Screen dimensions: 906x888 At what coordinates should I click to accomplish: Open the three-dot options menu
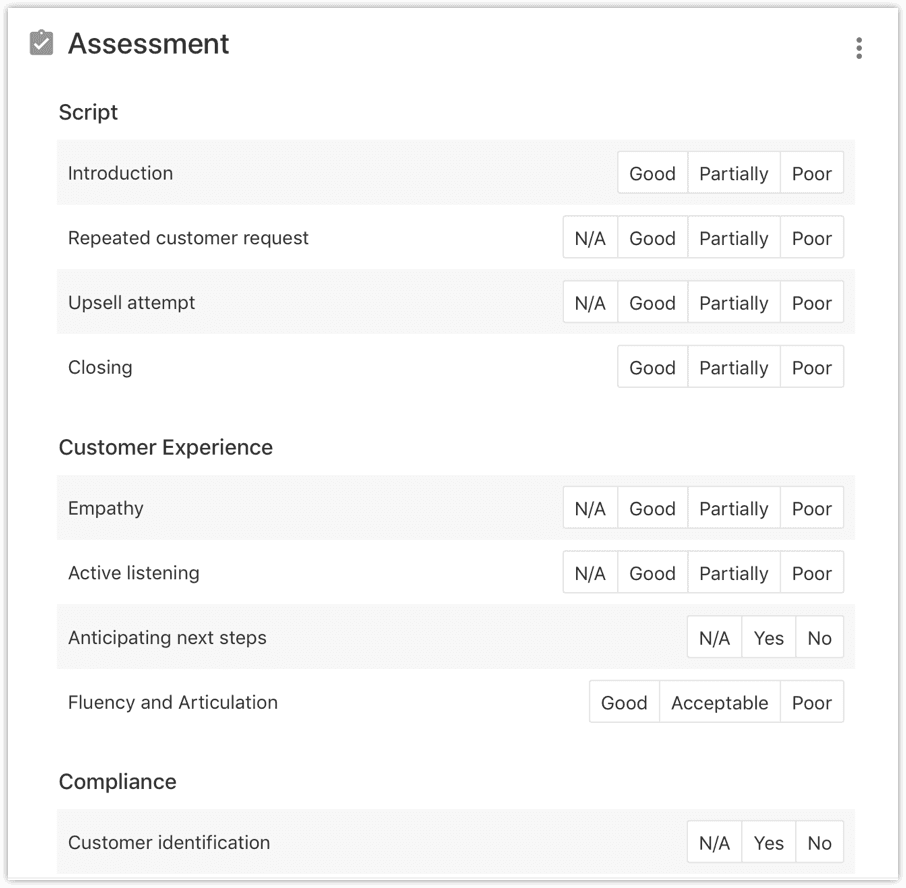858,46
